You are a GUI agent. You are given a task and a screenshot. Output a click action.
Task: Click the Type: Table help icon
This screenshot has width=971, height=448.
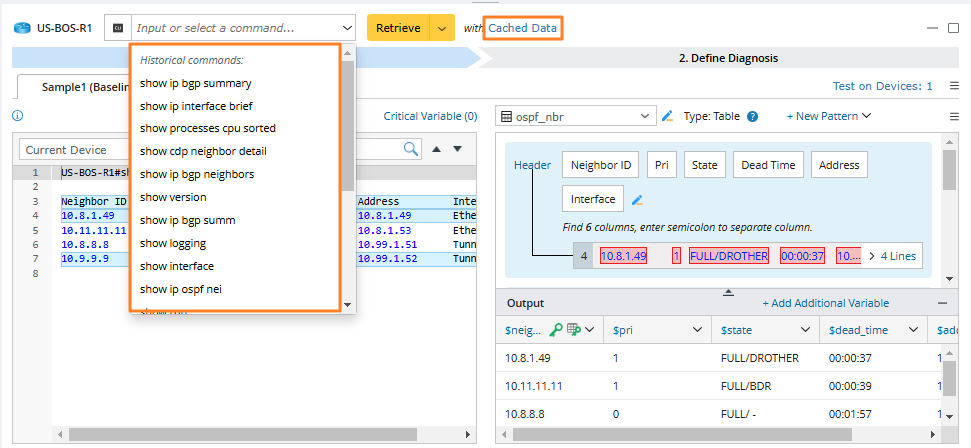click(x=752, y=116)
